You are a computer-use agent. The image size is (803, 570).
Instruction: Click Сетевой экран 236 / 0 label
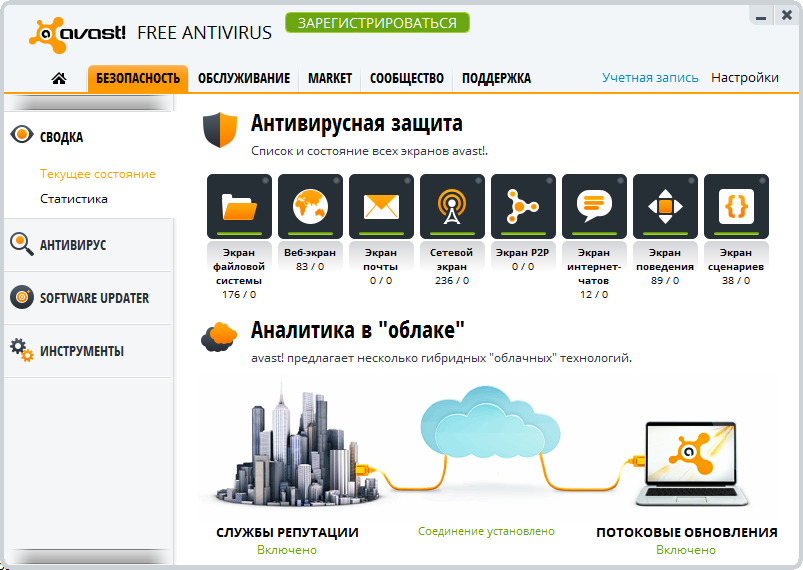click(452, 266)
